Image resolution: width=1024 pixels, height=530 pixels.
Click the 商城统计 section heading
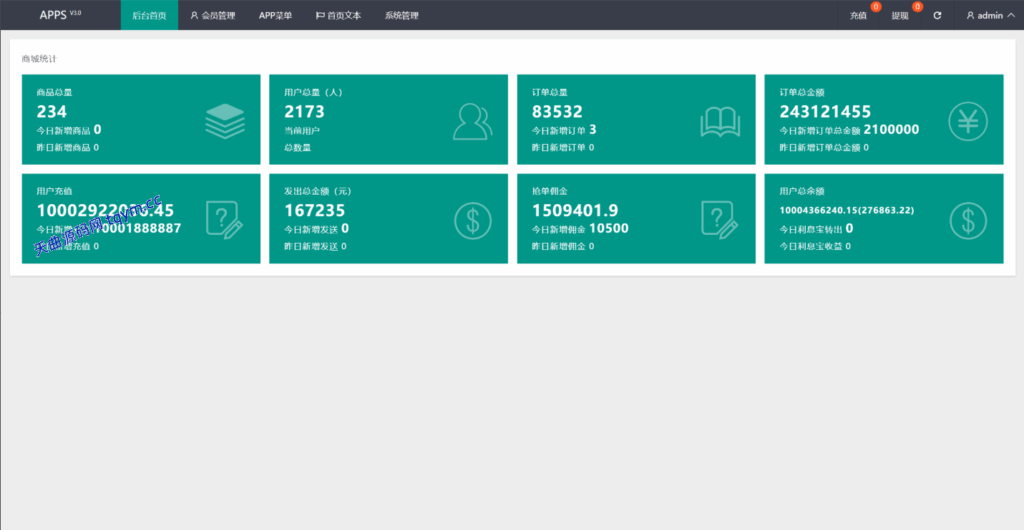click(x=39, y=59)
